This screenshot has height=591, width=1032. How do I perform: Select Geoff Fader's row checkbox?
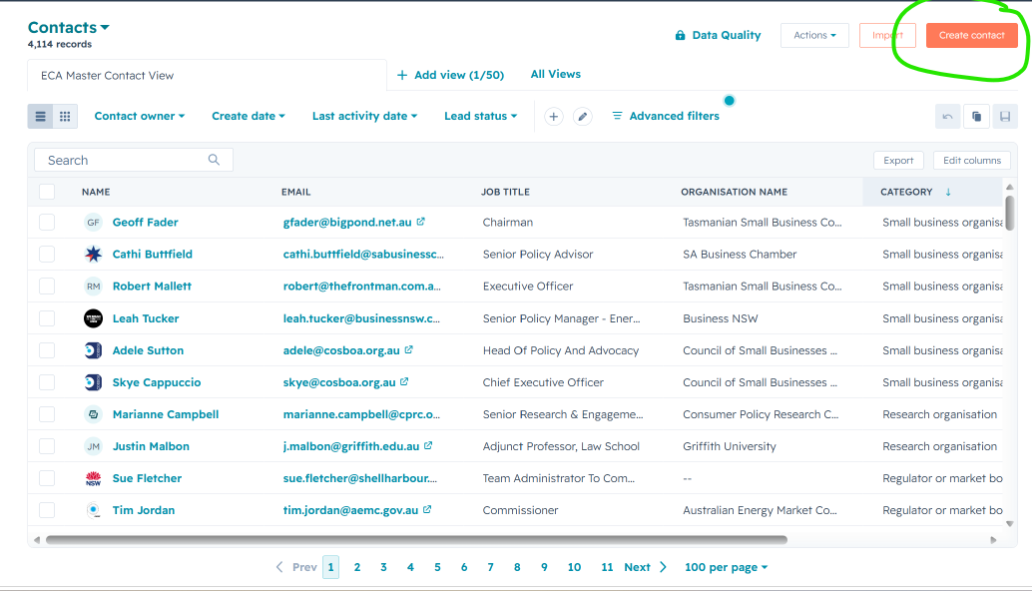(47, 222)
